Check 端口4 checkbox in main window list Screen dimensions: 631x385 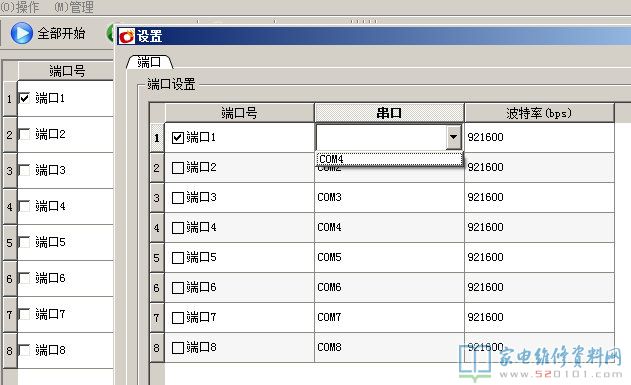(25, 206)
